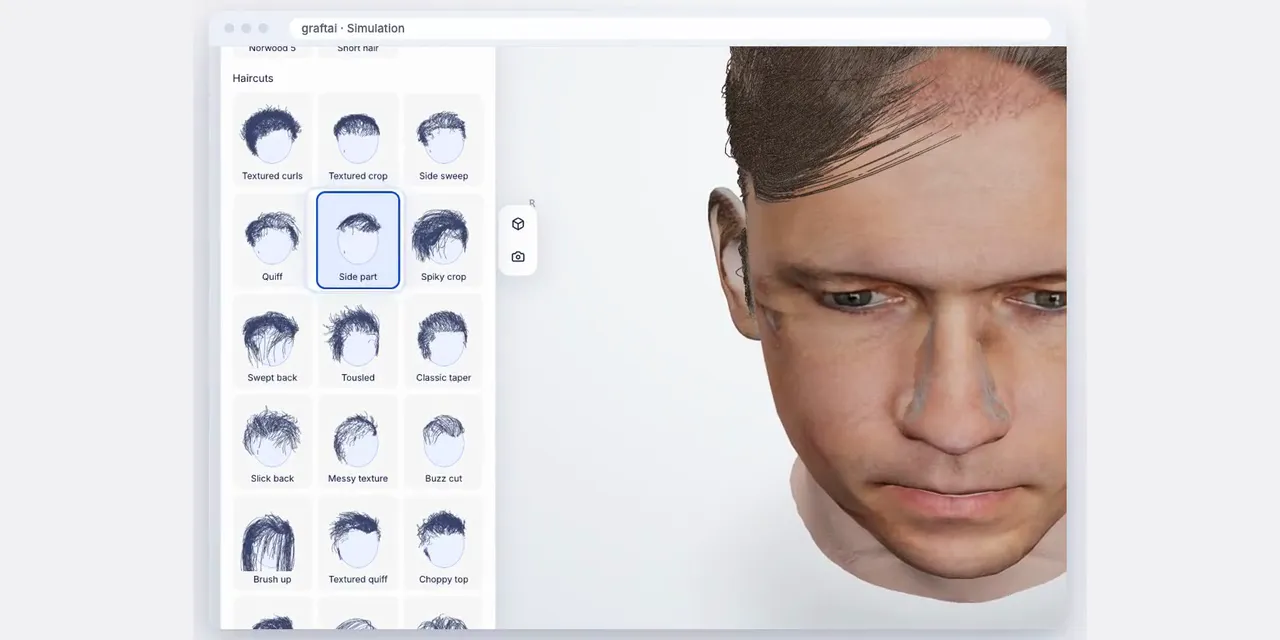Choose the Brush up haircut
The image size is (1280, 640).
click(272, 543)
